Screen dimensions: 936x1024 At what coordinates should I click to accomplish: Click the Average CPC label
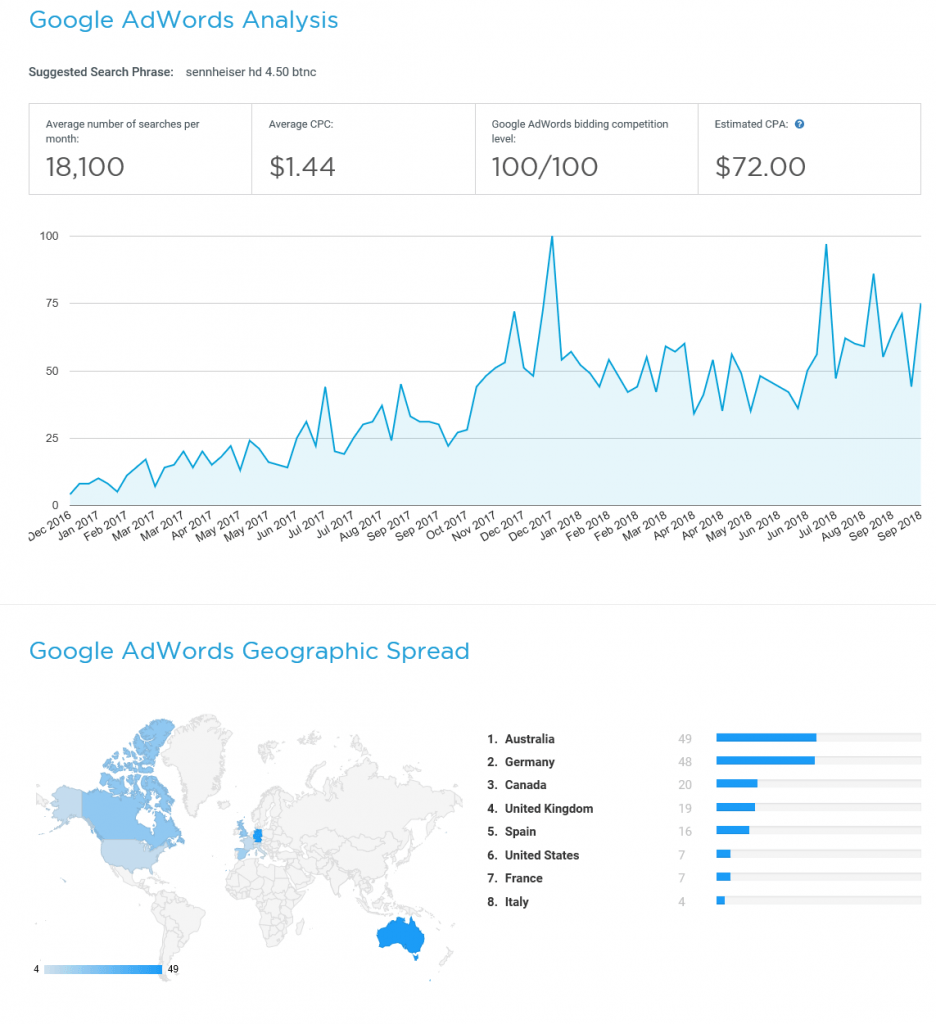click(301, 124)
